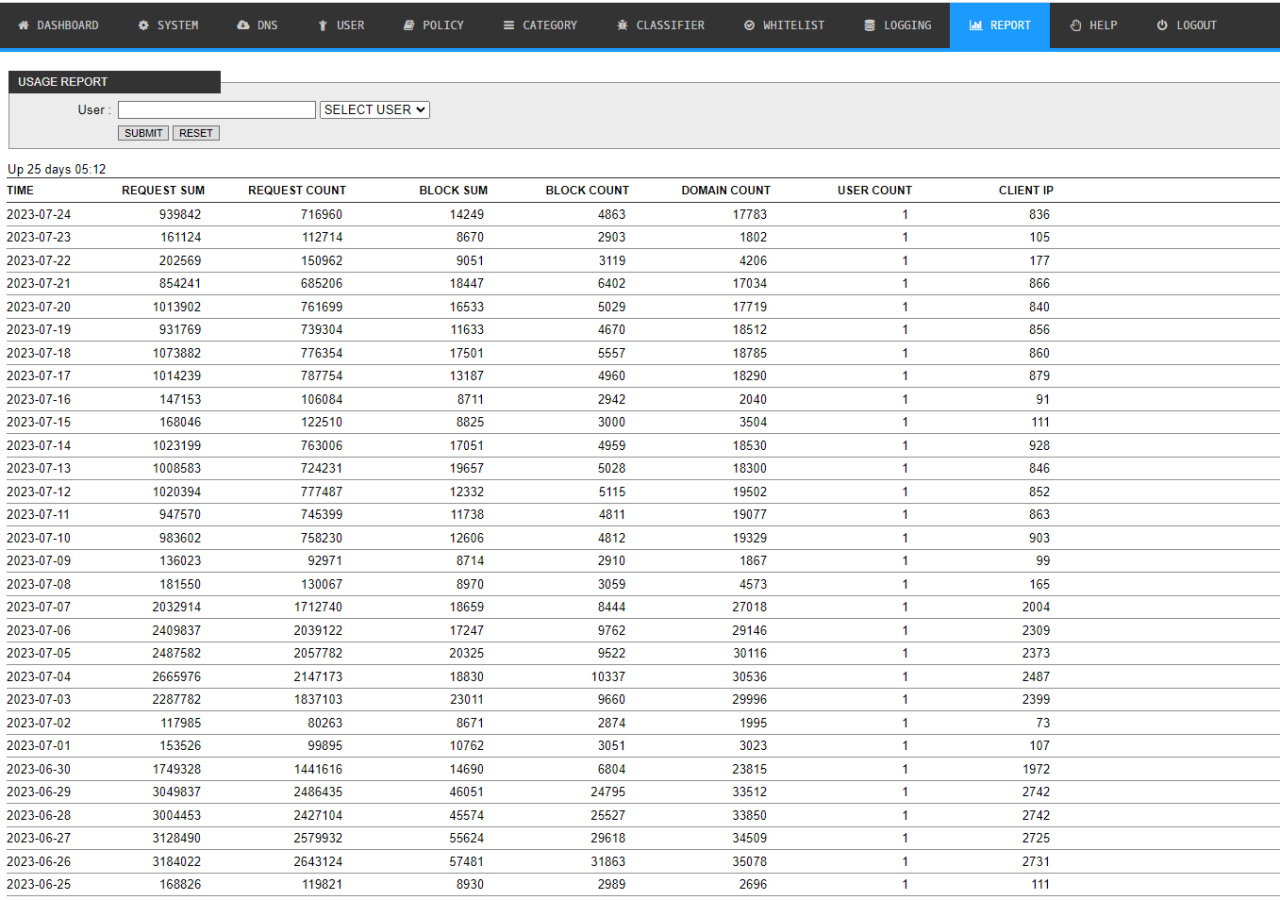This screenshot has height=900, width=1280.
Task: Go to the DNS menu label
Action: 267,25
